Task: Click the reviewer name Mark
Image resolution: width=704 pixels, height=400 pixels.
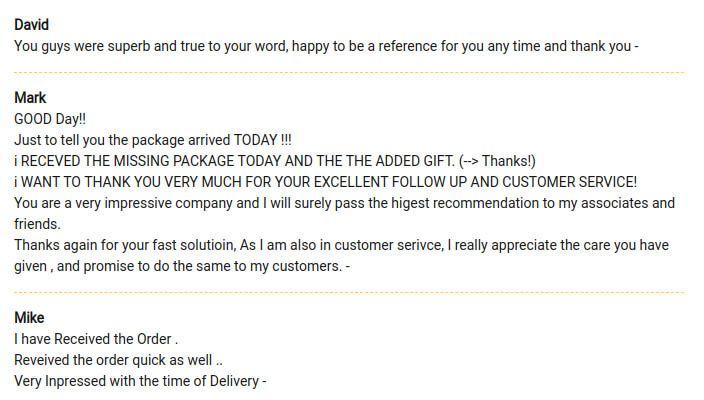Action: pyautogui.click(x=30, y=97)
